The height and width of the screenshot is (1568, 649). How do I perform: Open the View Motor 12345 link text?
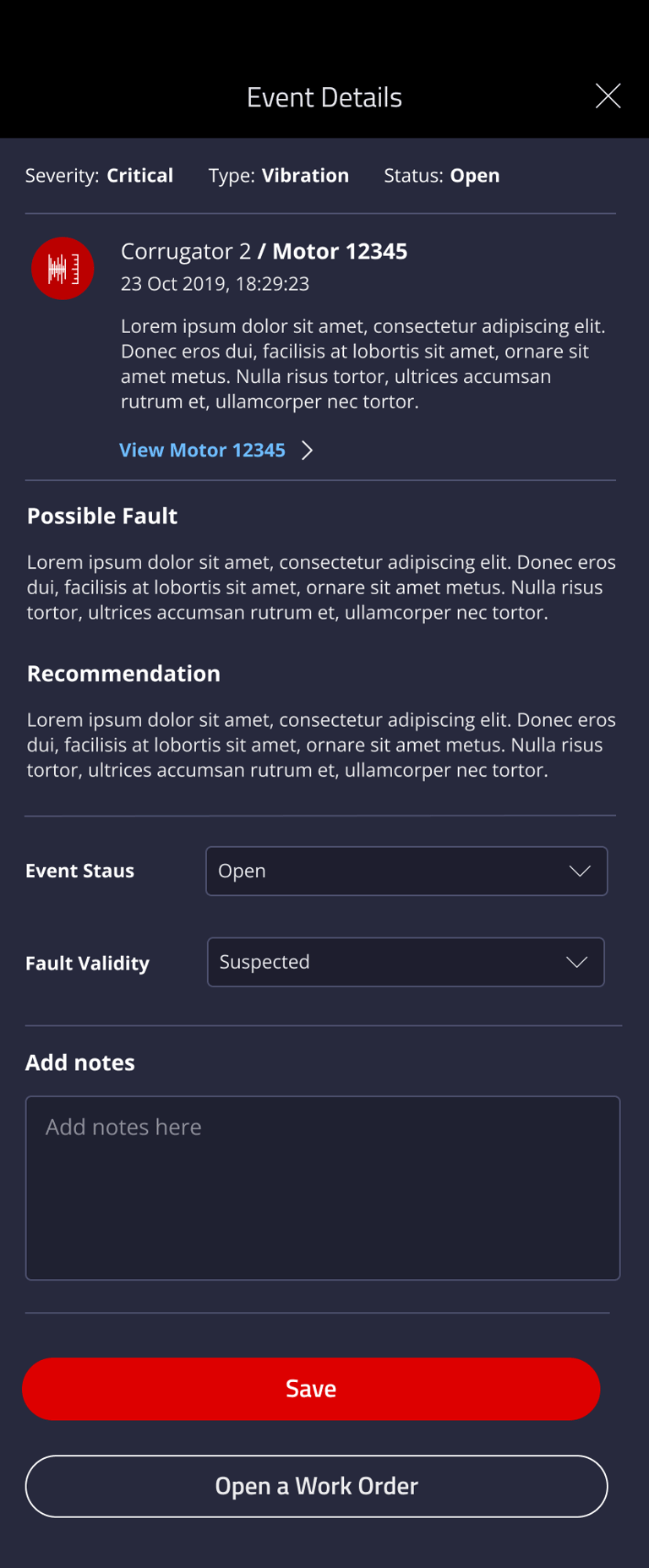click(x=202, y=451)
